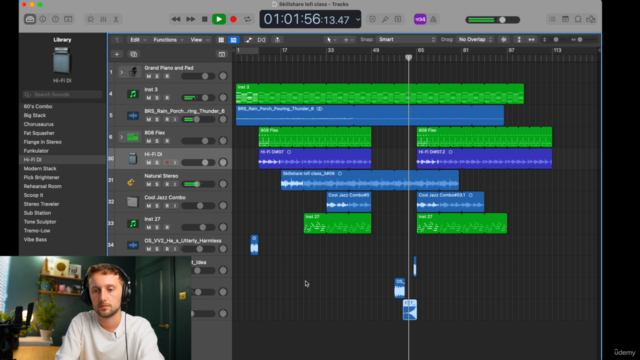Adjust pan knob on Inst 27 track

223,227
